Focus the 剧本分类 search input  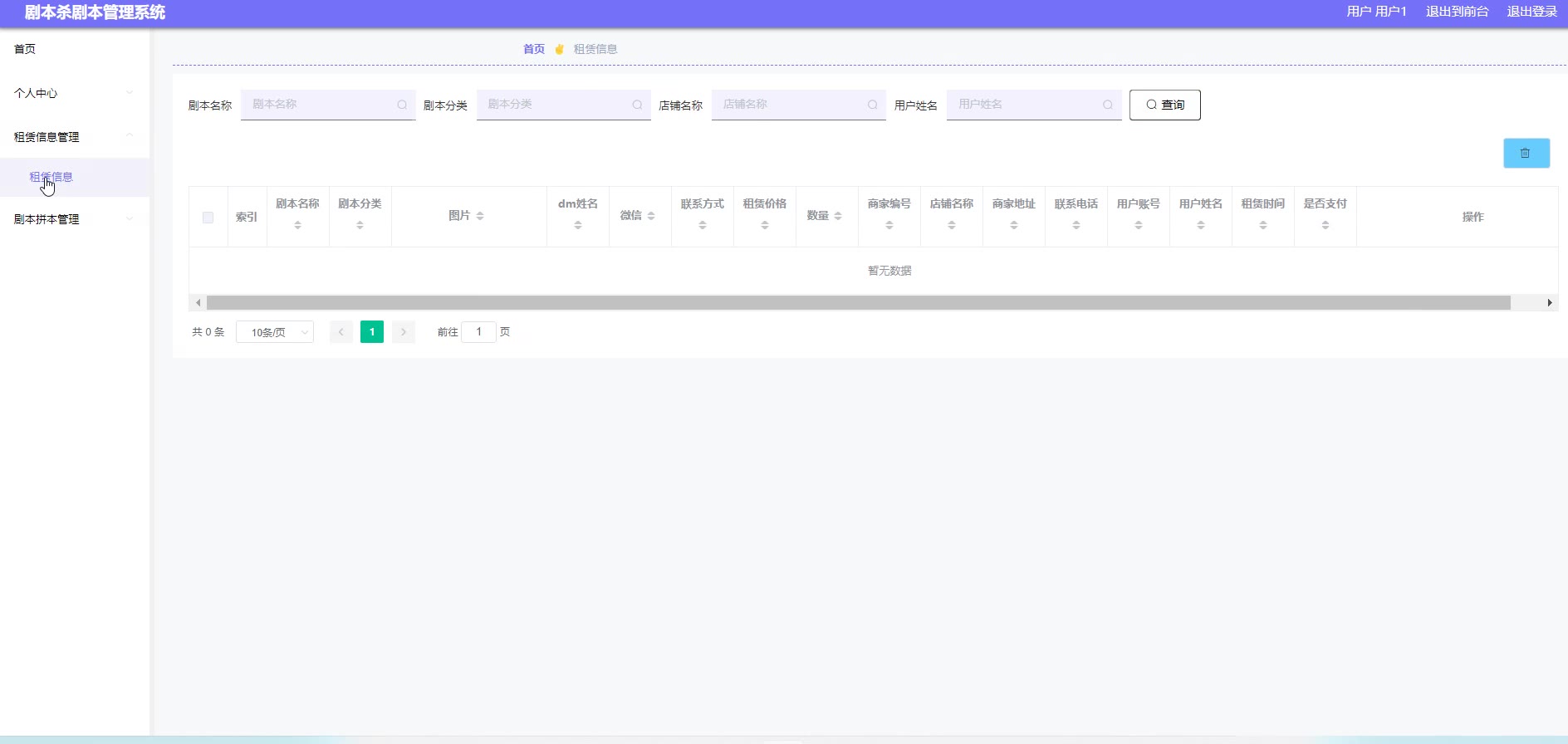click(564, 105)
